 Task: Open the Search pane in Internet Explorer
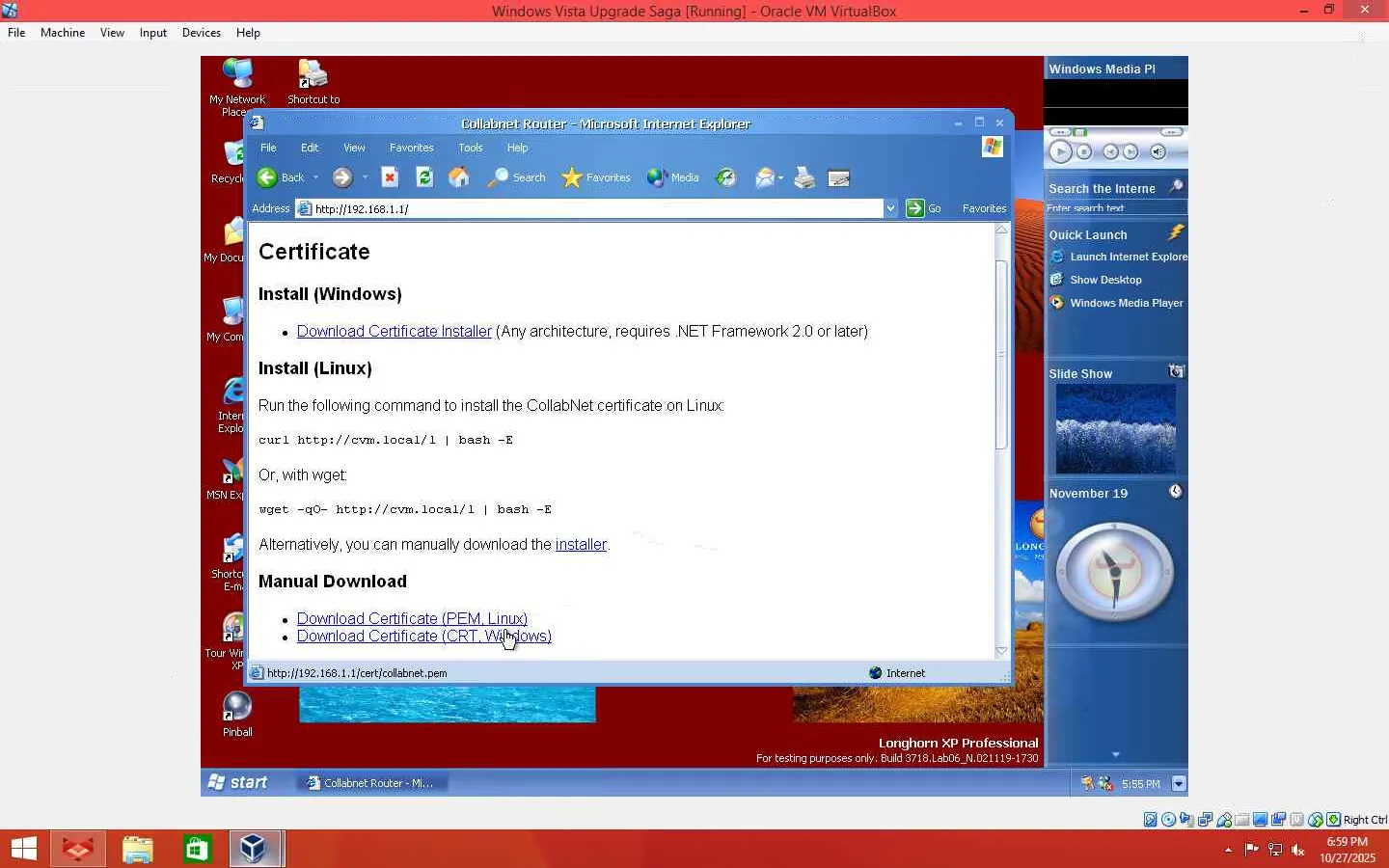[x=517, y=177]
